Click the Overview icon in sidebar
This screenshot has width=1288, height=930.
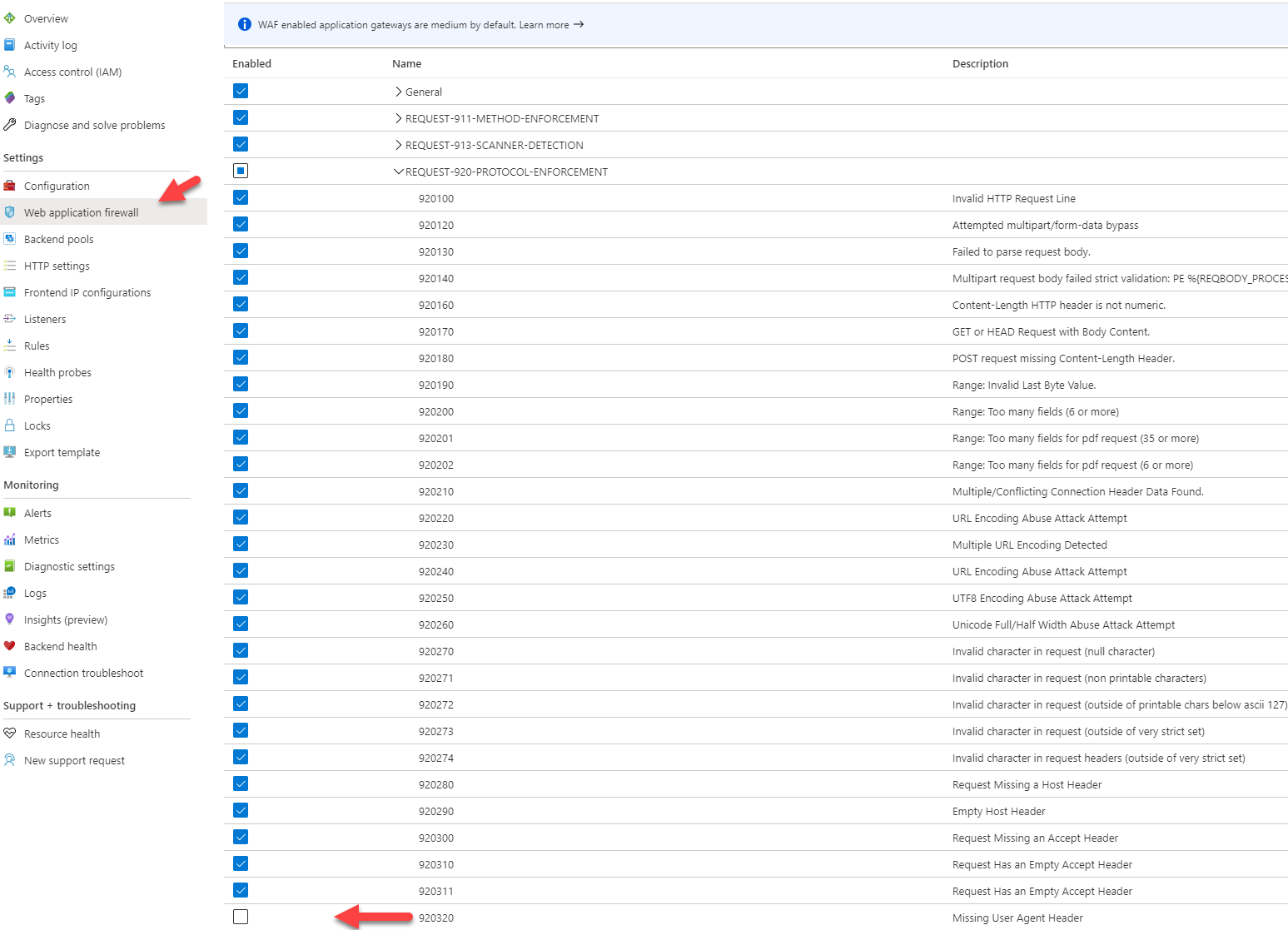click(10, 18)
